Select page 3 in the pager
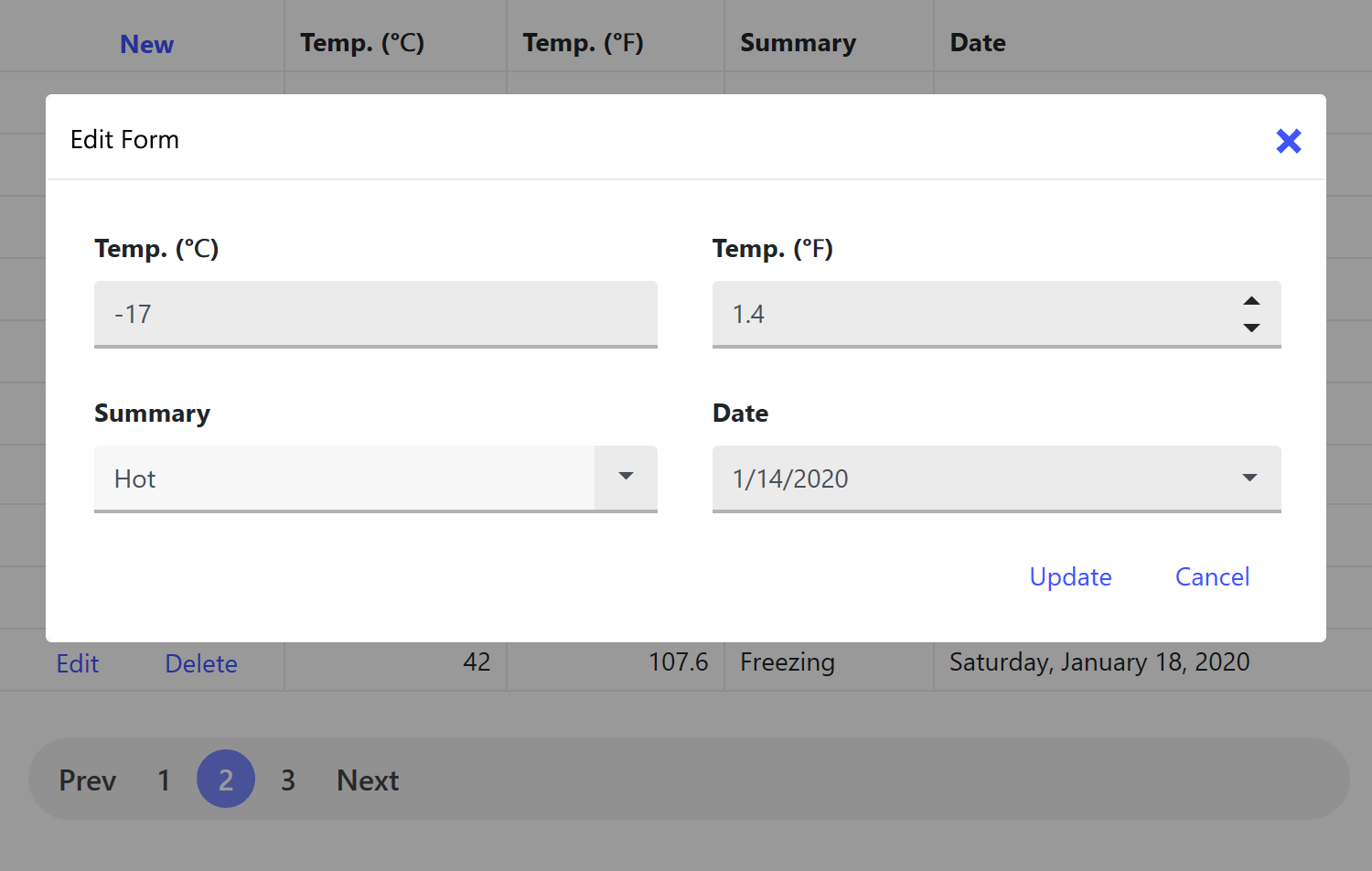The image size is (1372, 871). pos(288,780)
